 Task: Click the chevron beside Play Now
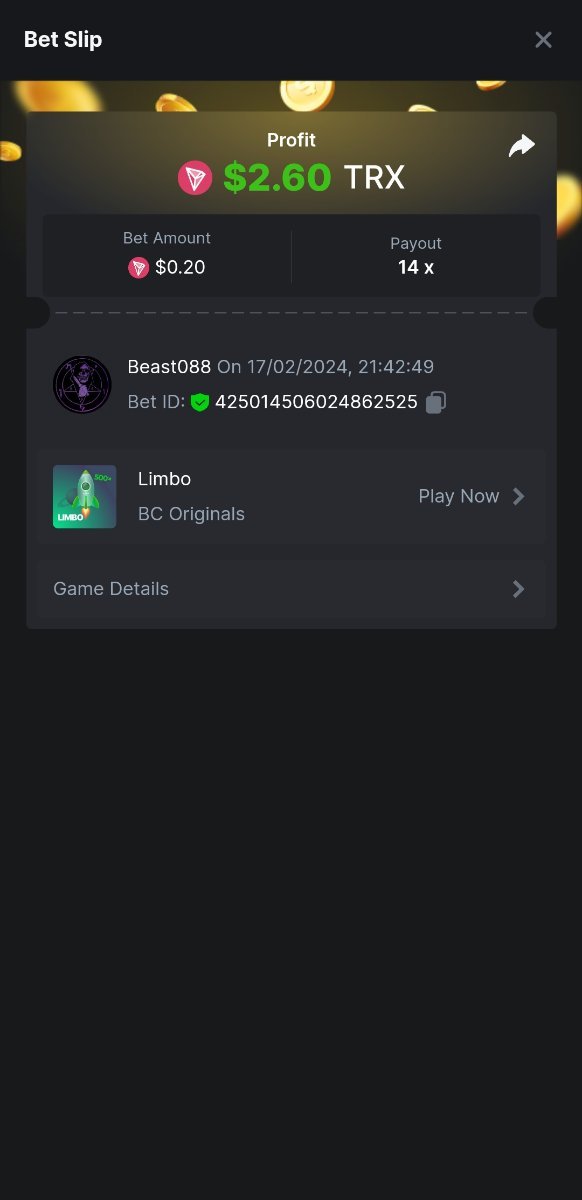(x=519, y=496)
